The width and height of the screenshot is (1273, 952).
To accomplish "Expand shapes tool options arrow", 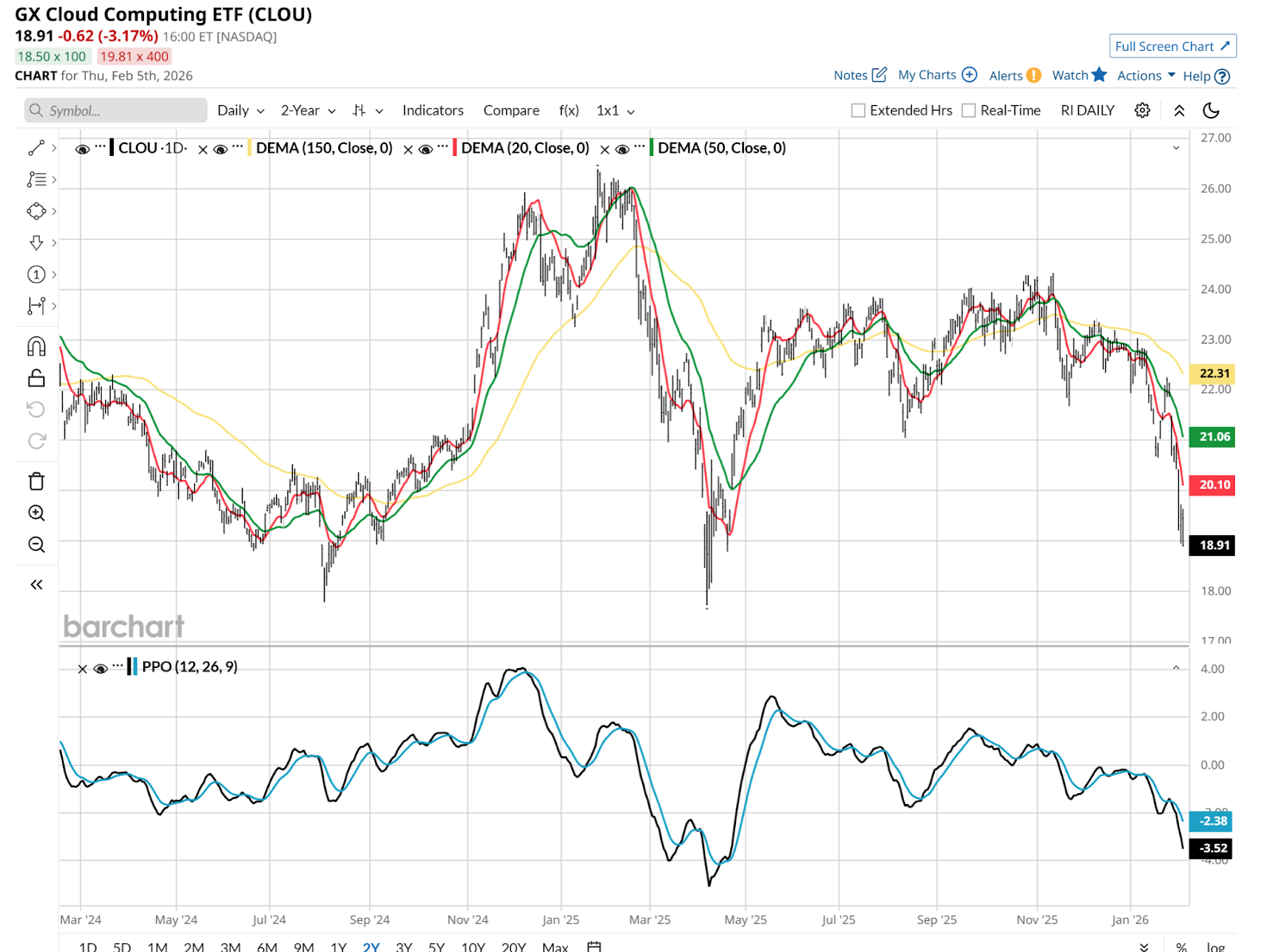I will point(54,212).
